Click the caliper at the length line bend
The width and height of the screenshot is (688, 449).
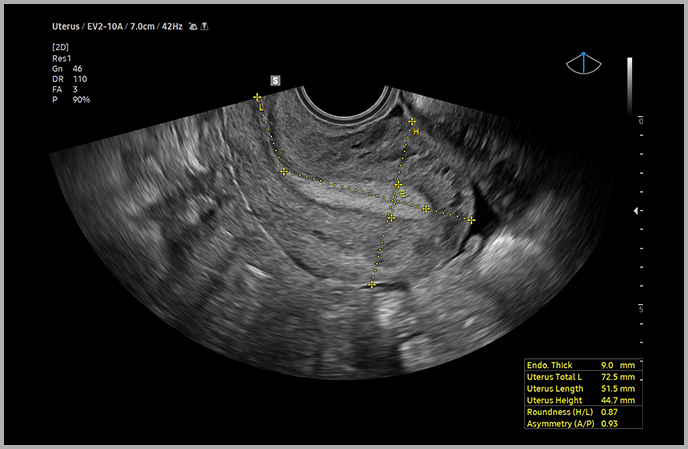(x=284, y=172)
